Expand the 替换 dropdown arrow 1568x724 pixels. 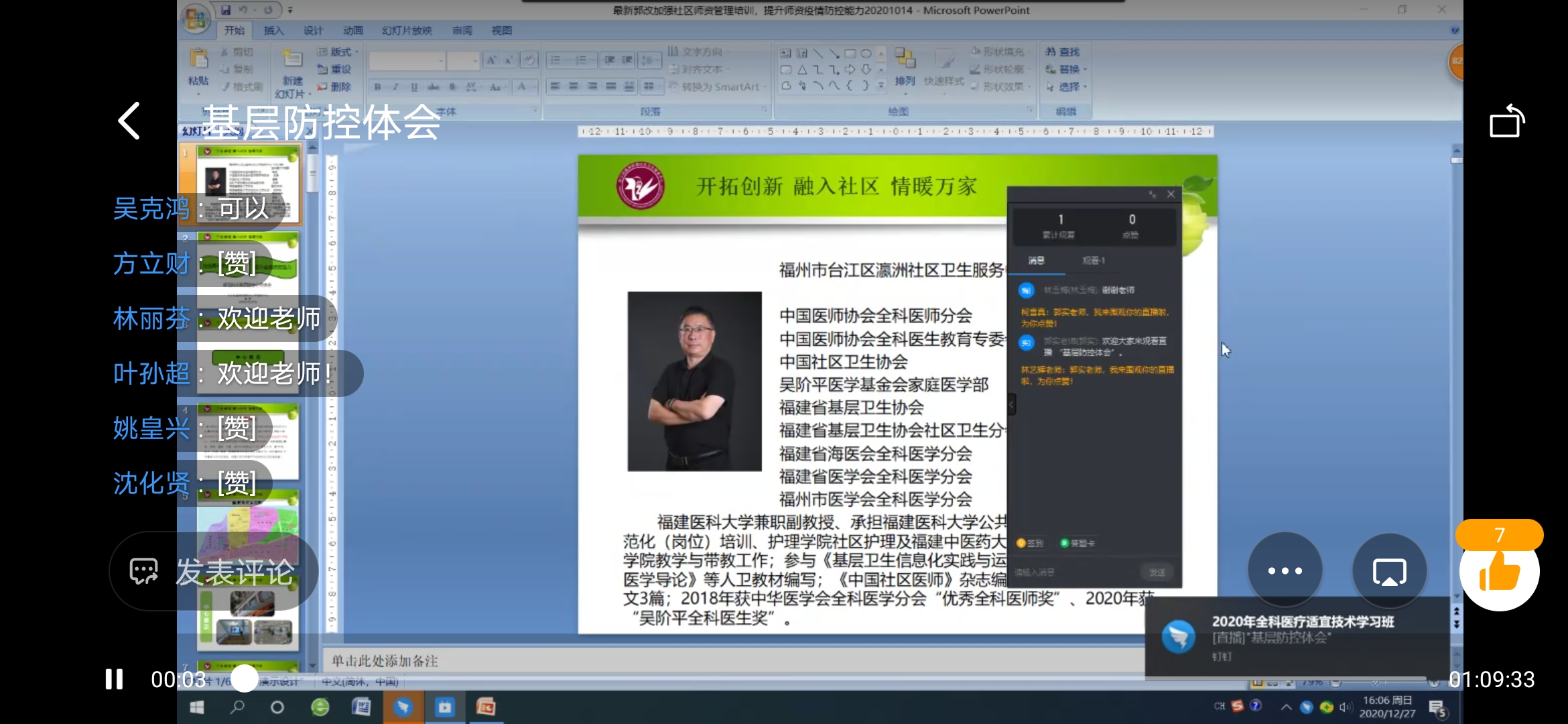1085,70
